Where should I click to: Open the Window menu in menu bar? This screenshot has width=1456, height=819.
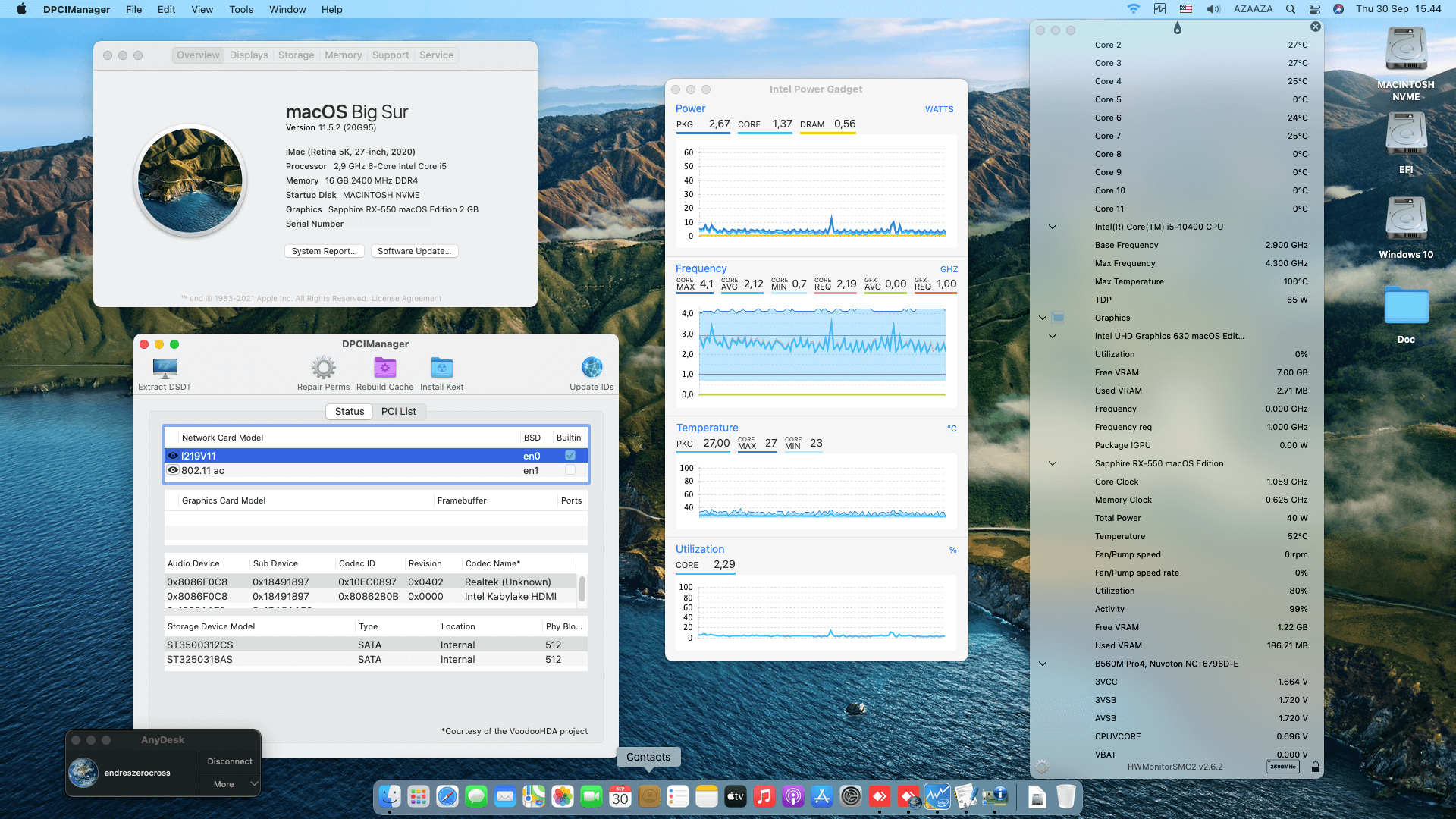coord(287,9)
